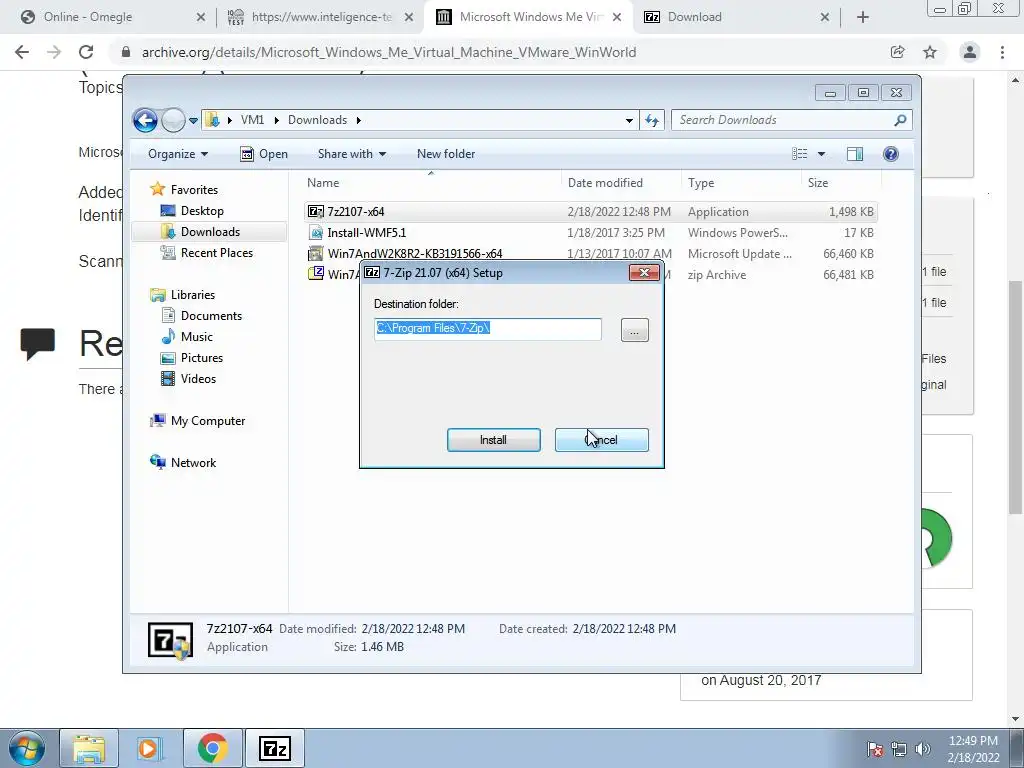Open the Organize menu
This screenshot has height=768, width=1024.
178,154
